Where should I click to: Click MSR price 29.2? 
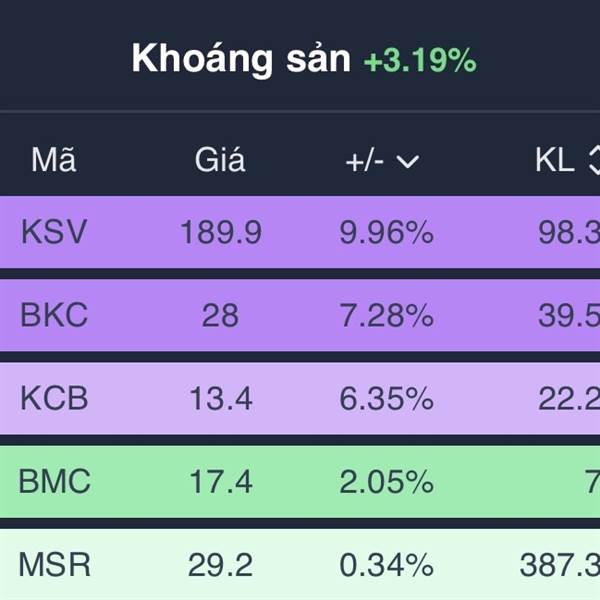tap(220, 565)
